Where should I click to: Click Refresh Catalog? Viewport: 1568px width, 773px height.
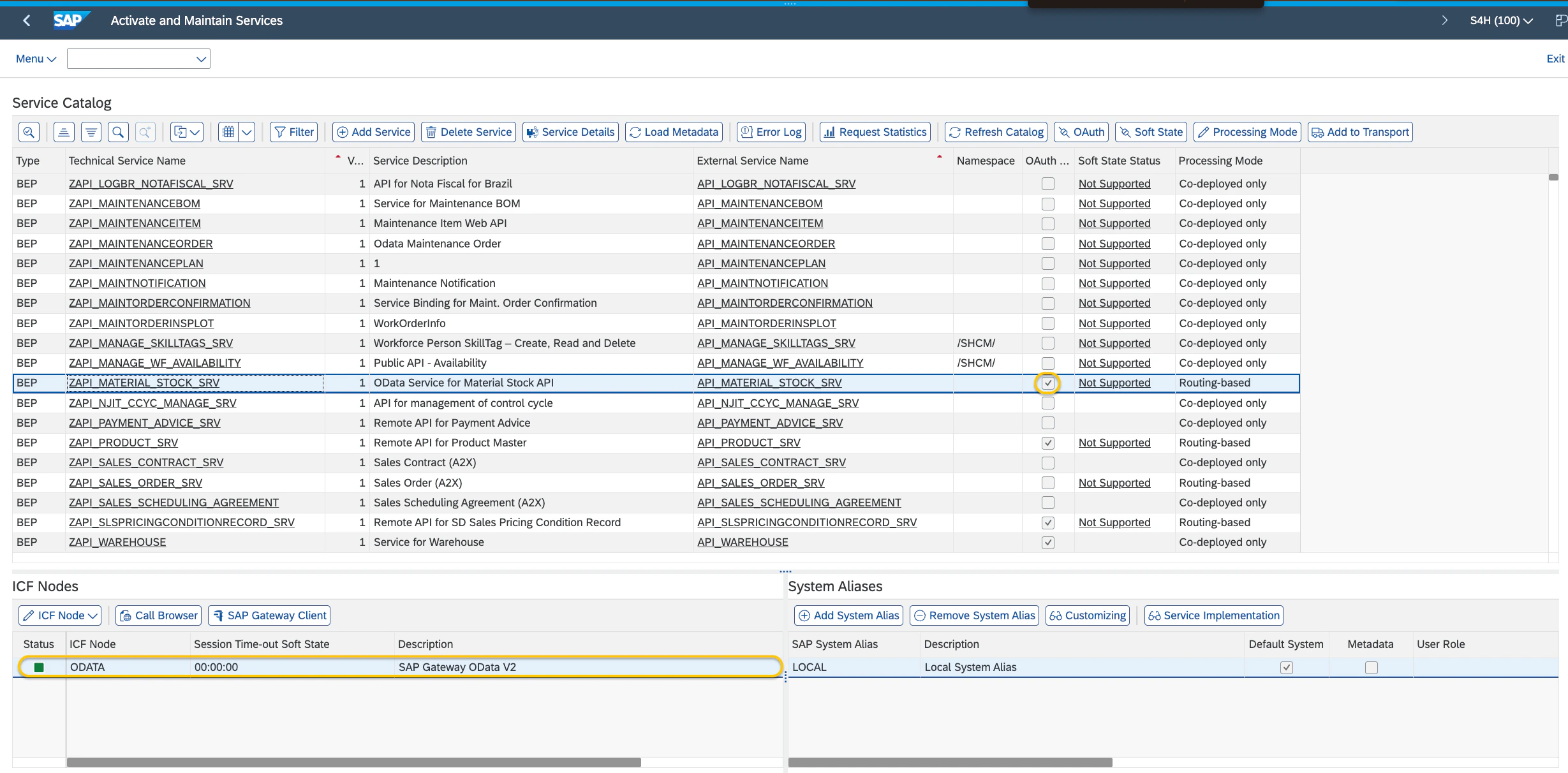coord(996,132)
